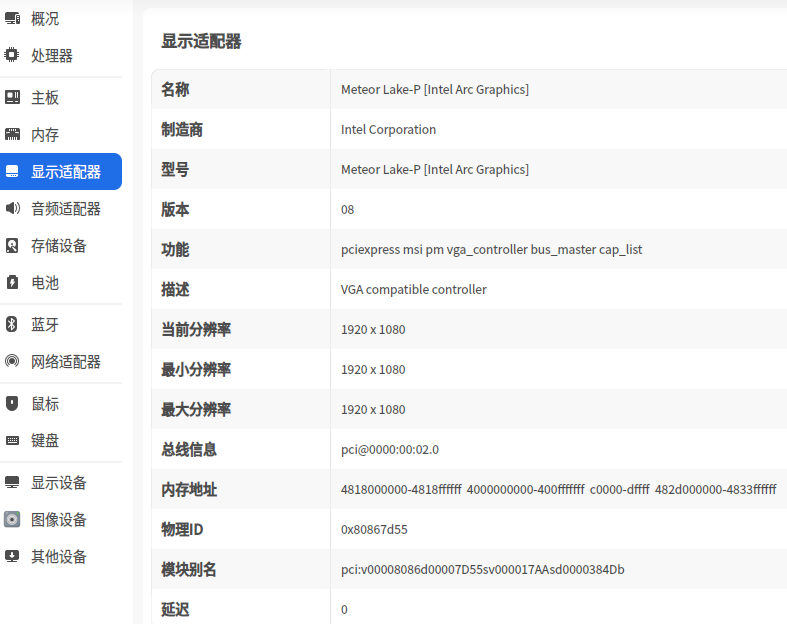
Task: Click the 描述 row label
Action: click(175, 290)
